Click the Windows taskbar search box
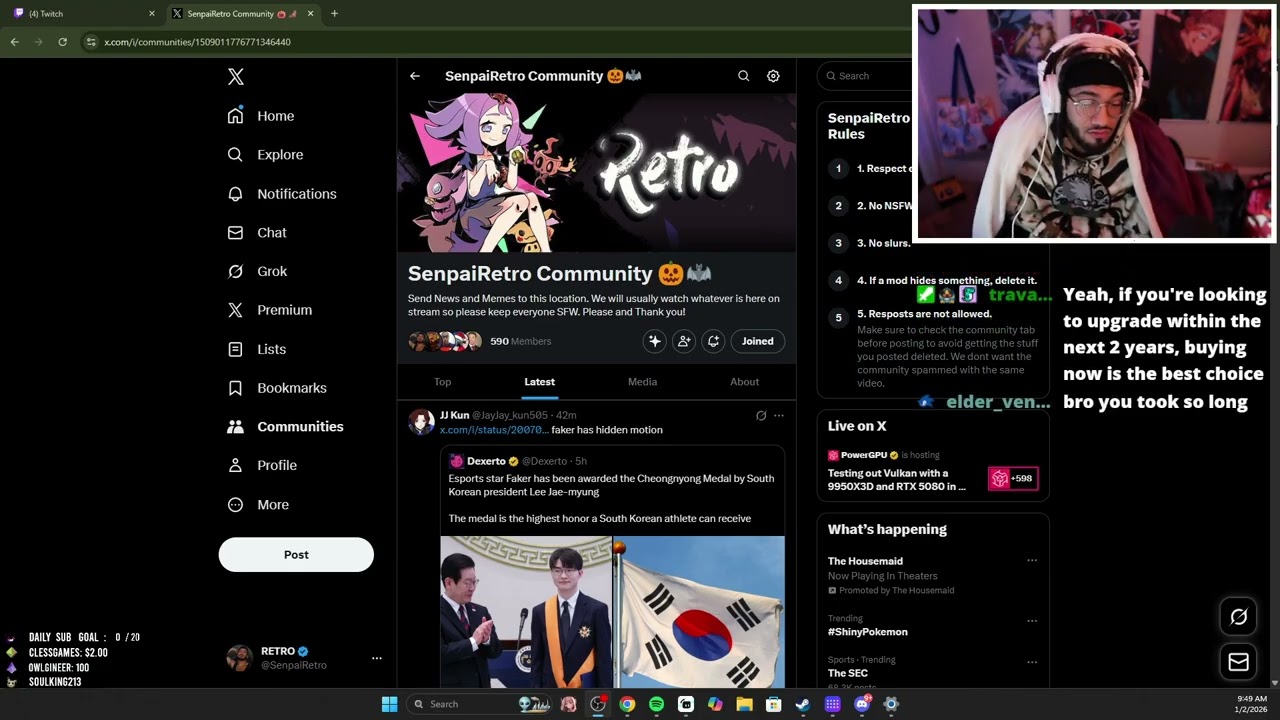The width and height of the screenshot is (1280, 720). (481, 704)
